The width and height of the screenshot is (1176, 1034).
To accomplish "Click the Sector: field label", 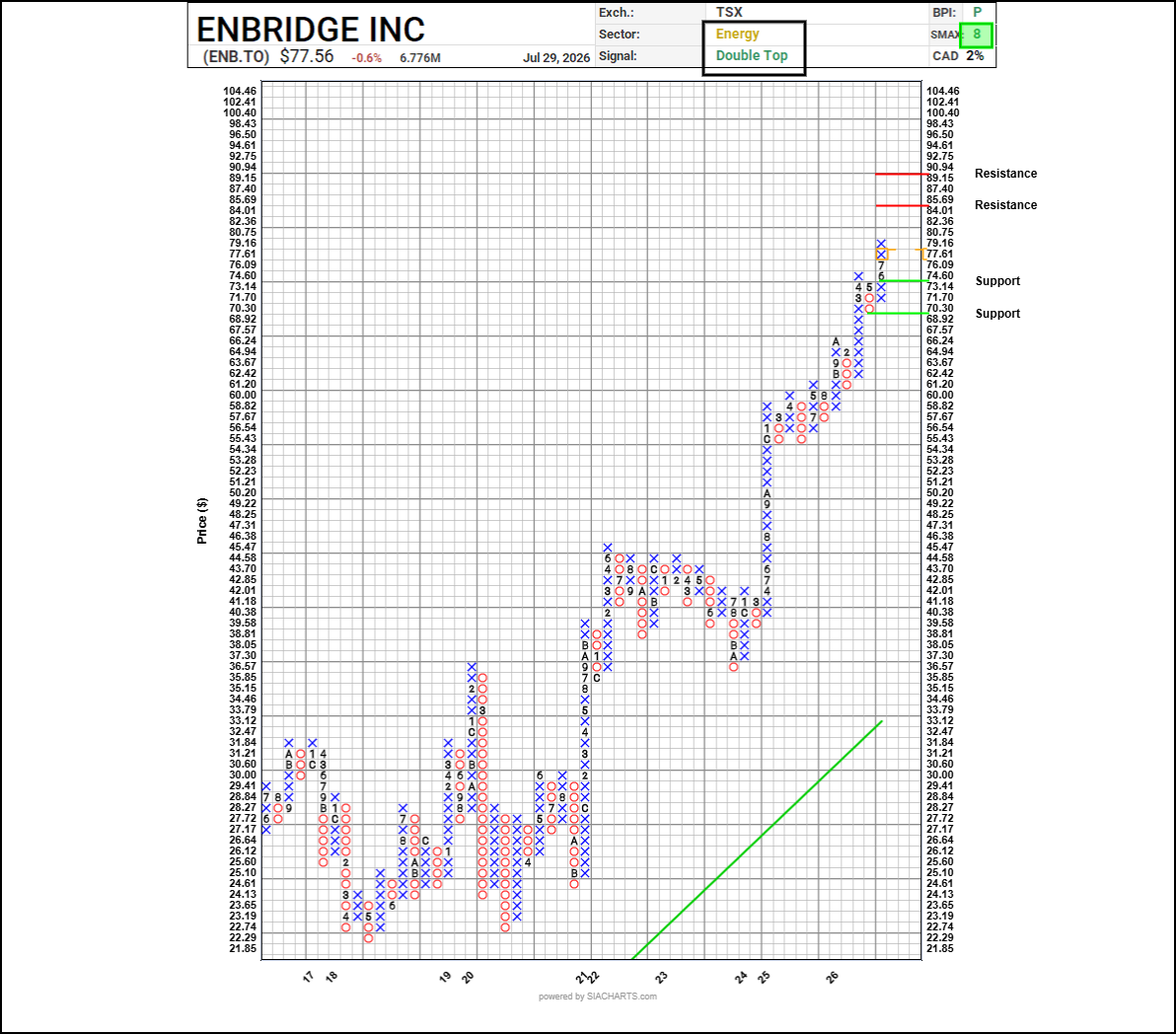I will [x=619, y=35].
